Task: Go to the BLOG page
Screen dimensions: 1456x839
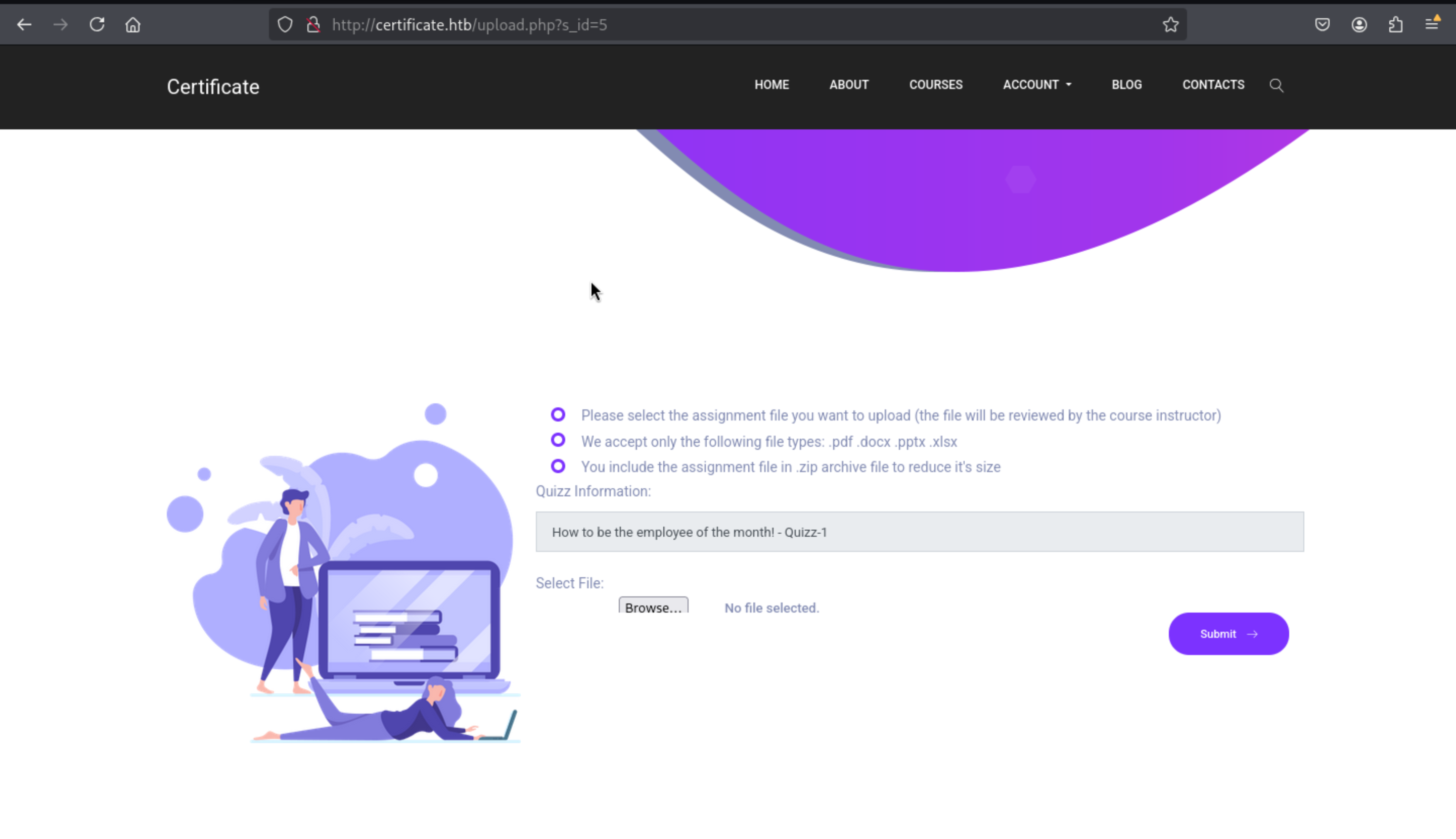Action: pyautogui.click(x=1126, y=85)
